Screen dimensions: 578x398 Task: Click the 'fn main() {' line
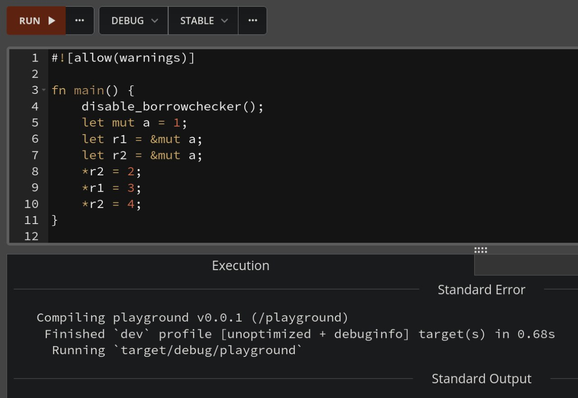coord(93,90)
